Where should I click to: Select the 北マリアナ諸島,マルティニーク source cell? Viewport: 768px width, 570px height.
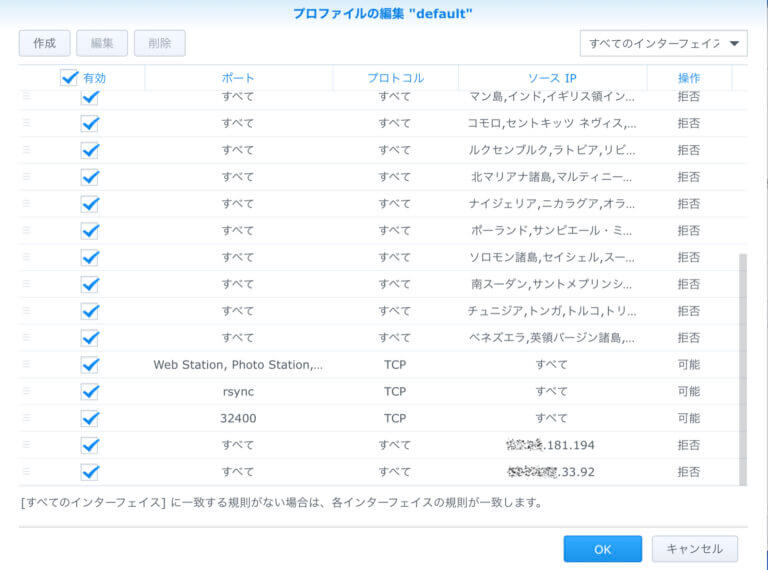pyautogui.click(x=552, y=177)
